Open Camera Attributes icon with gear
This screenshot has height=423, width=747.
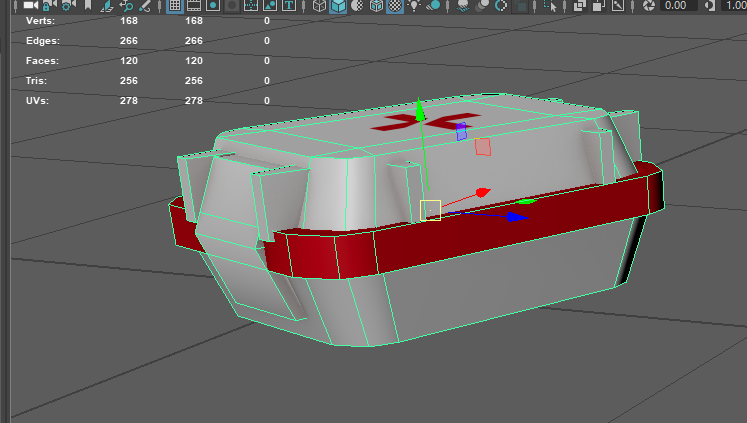click(69, 5)
